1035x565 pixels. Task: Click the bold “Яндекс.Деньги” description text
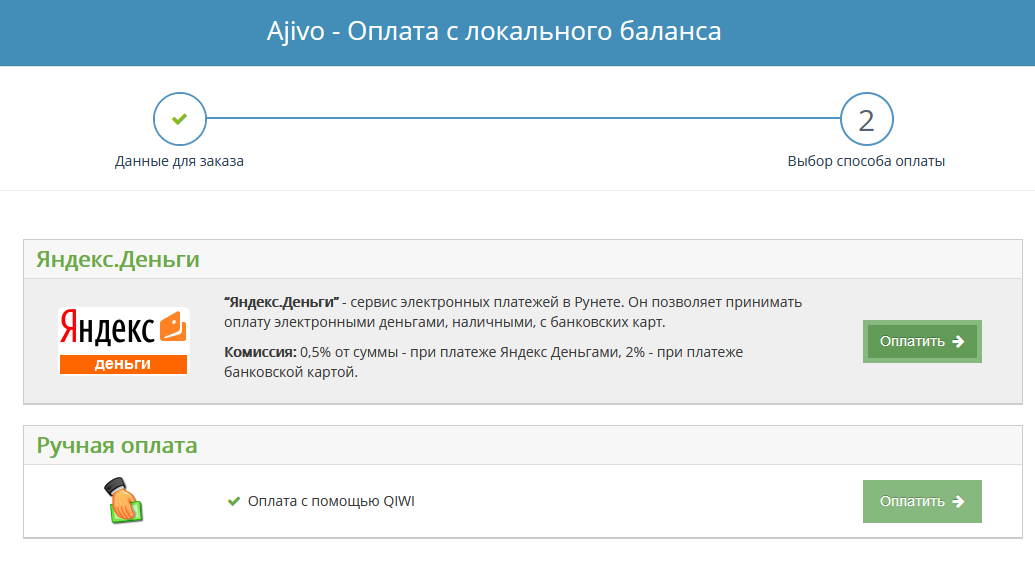(281, 302)
